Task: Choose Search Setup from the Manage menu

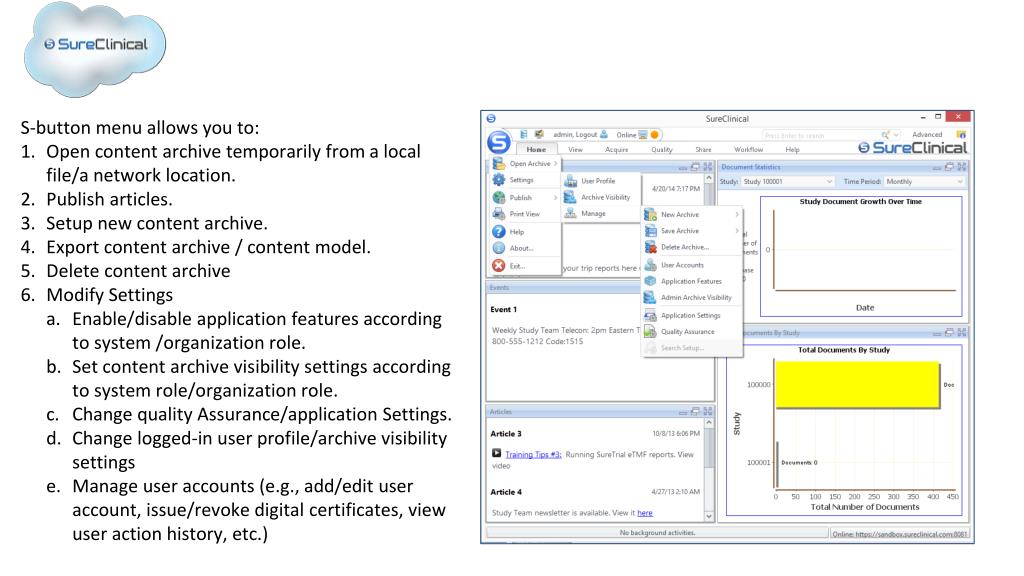Action: pos(692,348)
